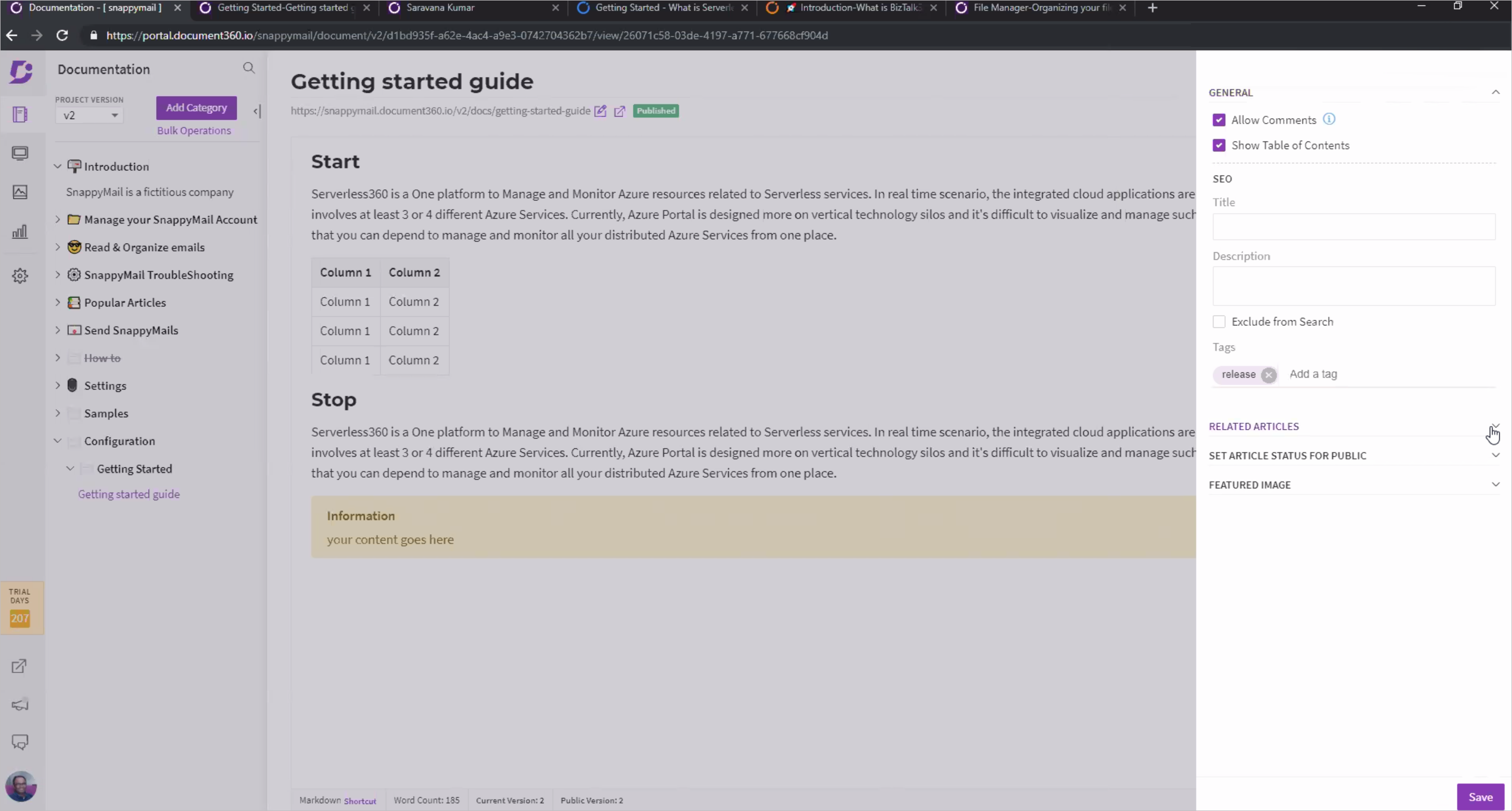Viewport: 1512px width, 811px height.
Task: Collapse the category sidebar panel arrow
Action: pos(257,111)
